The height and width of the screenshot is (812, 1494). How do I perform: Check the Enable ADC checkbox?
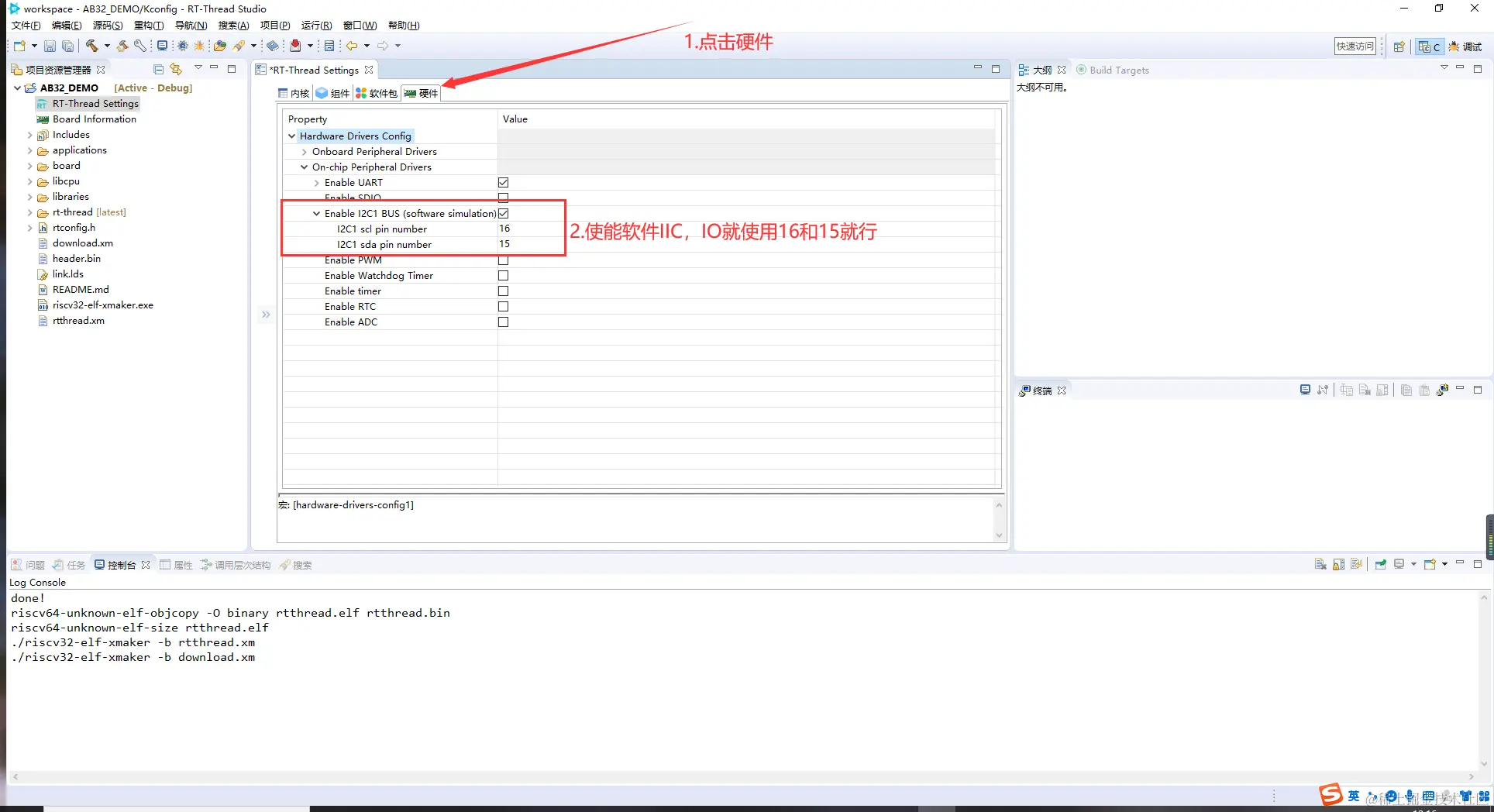click(x=504, y=322)
